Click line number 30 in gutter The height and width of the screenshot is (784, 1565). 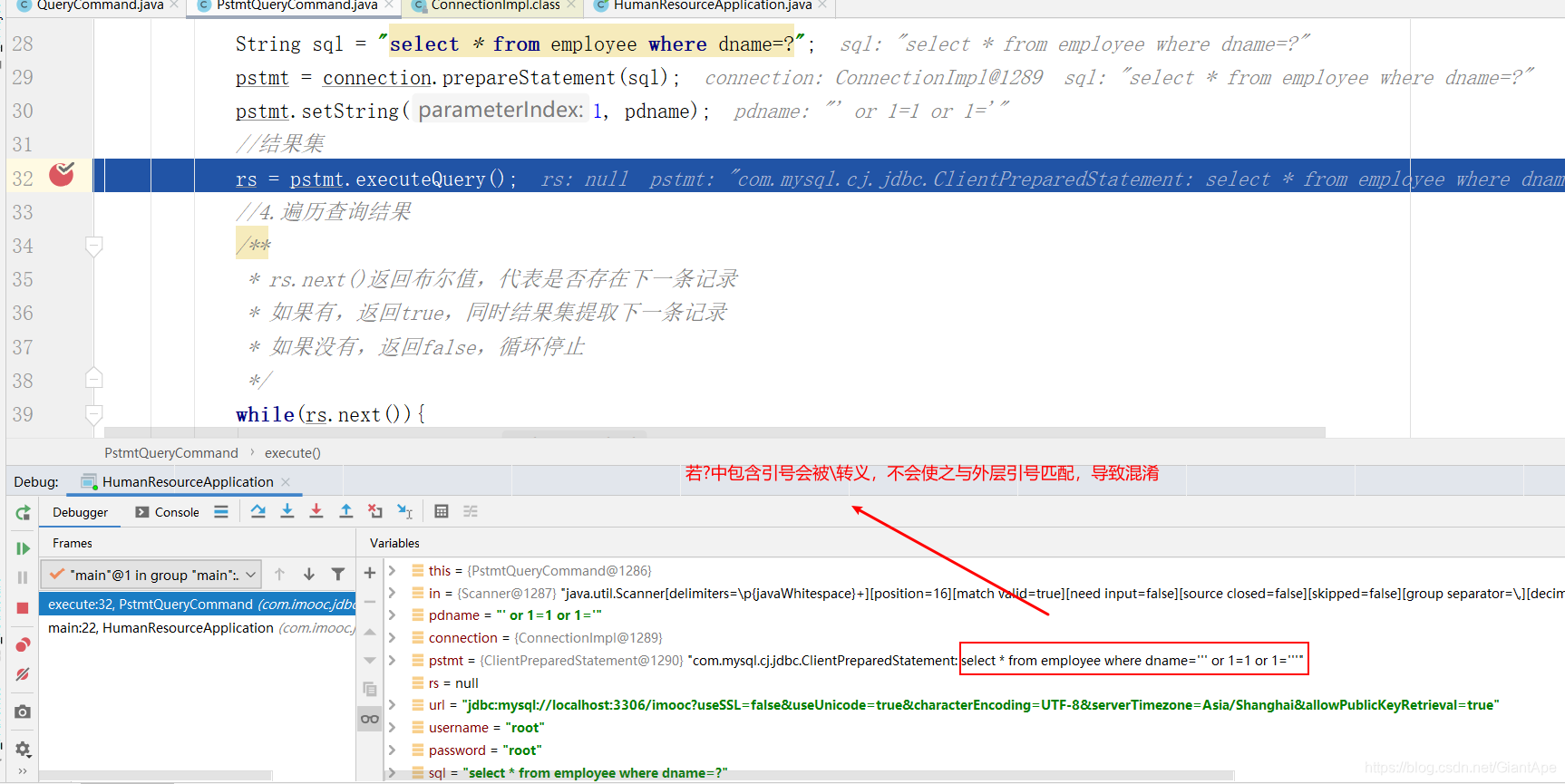(23, 111)
